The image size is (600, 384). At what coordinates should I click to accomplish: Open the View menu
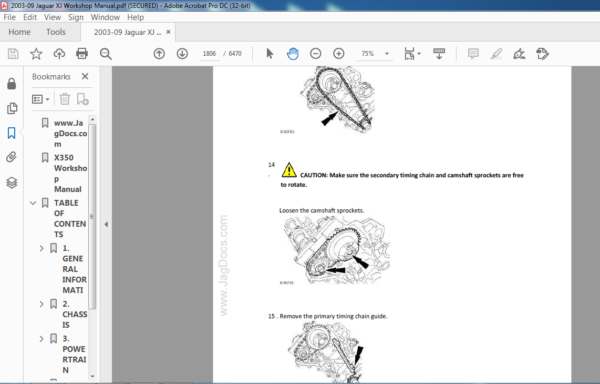(52, 17)
